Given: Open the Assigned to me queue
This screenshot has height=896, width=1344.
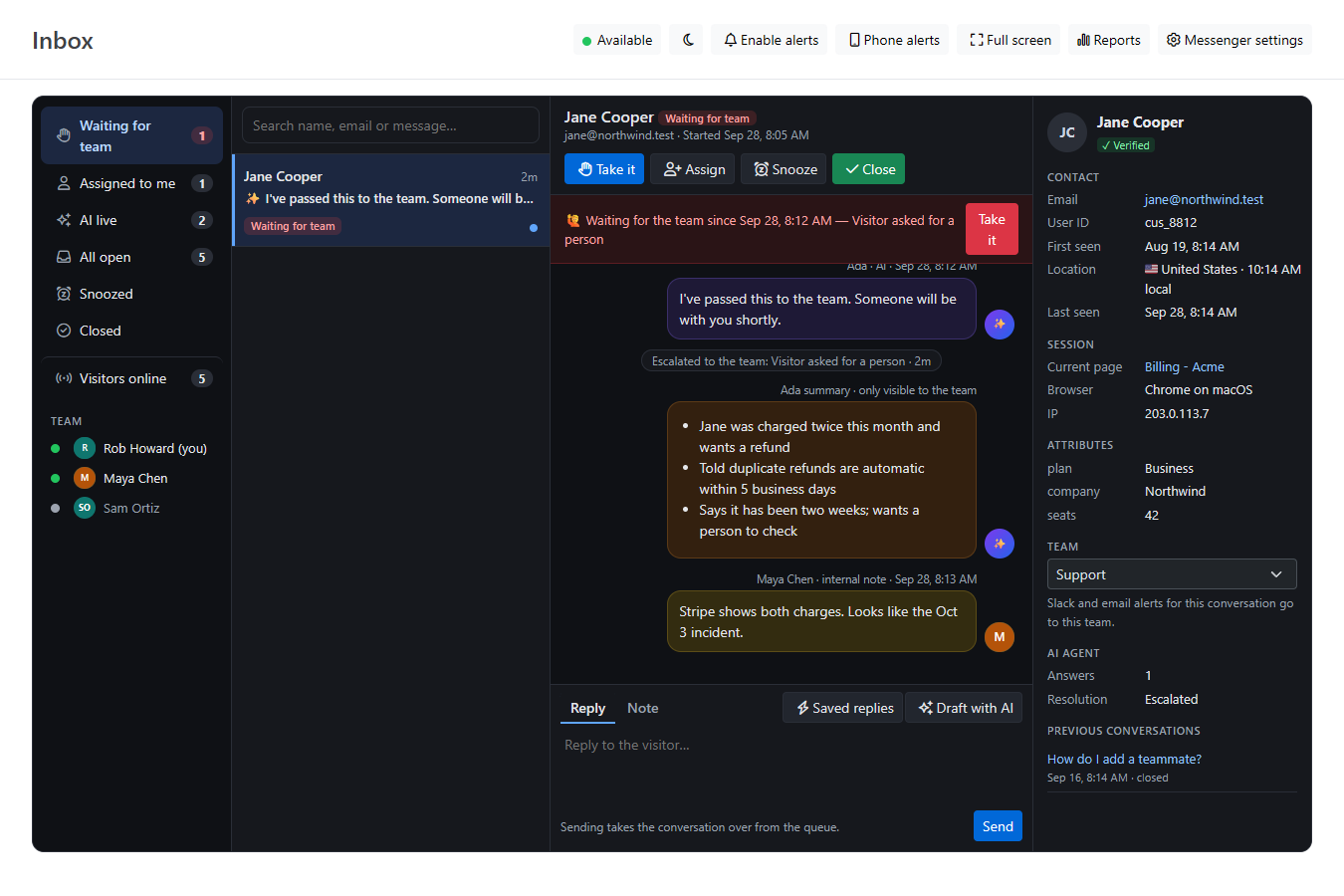Looking at the screenshot, I should [132, 183].
